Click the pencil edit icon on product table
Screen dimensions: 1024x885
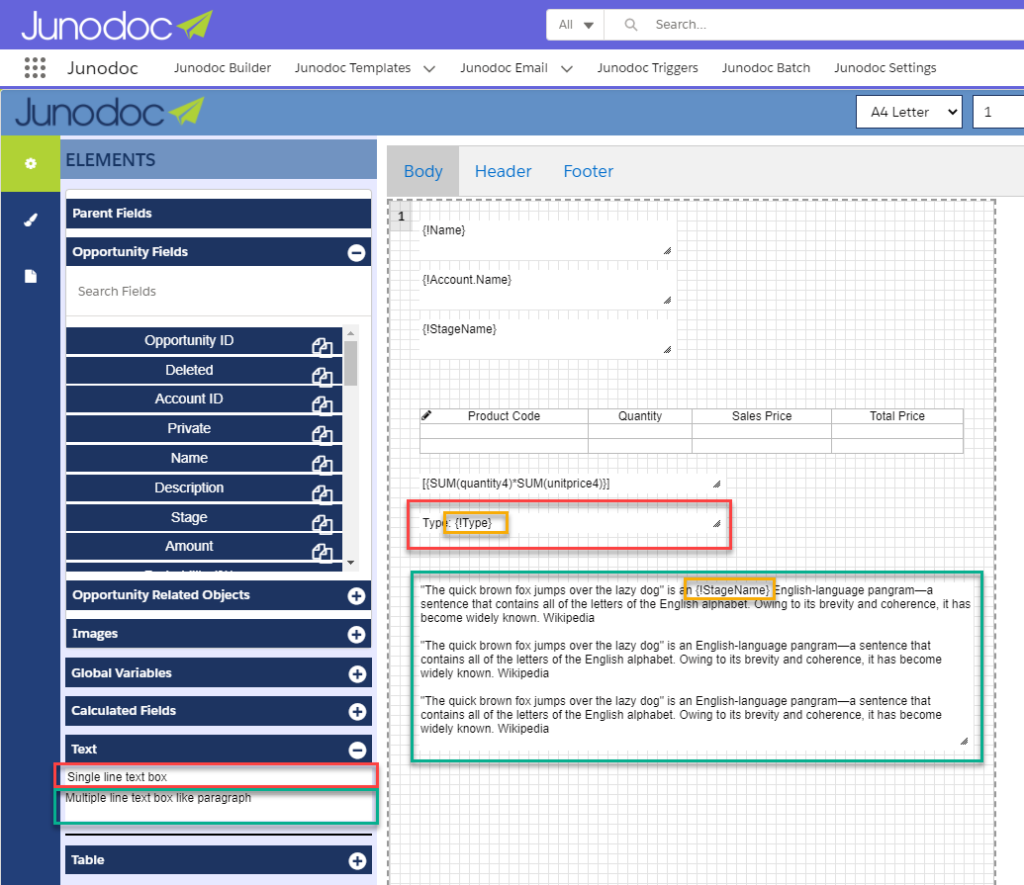pyautogui.click(x=426, y=415)
